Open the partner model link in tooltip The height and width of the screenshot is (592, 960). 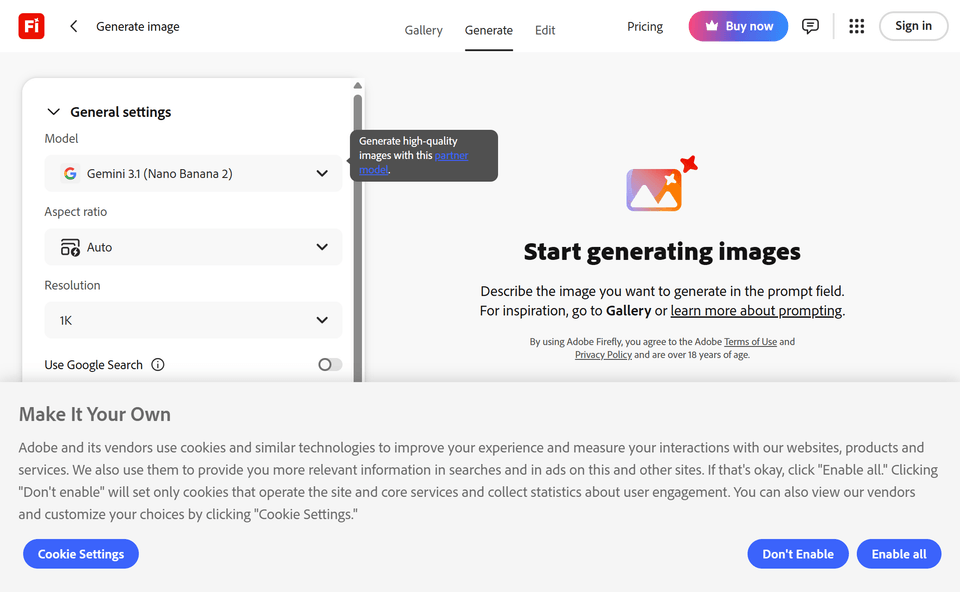click(x=451, y=155)
